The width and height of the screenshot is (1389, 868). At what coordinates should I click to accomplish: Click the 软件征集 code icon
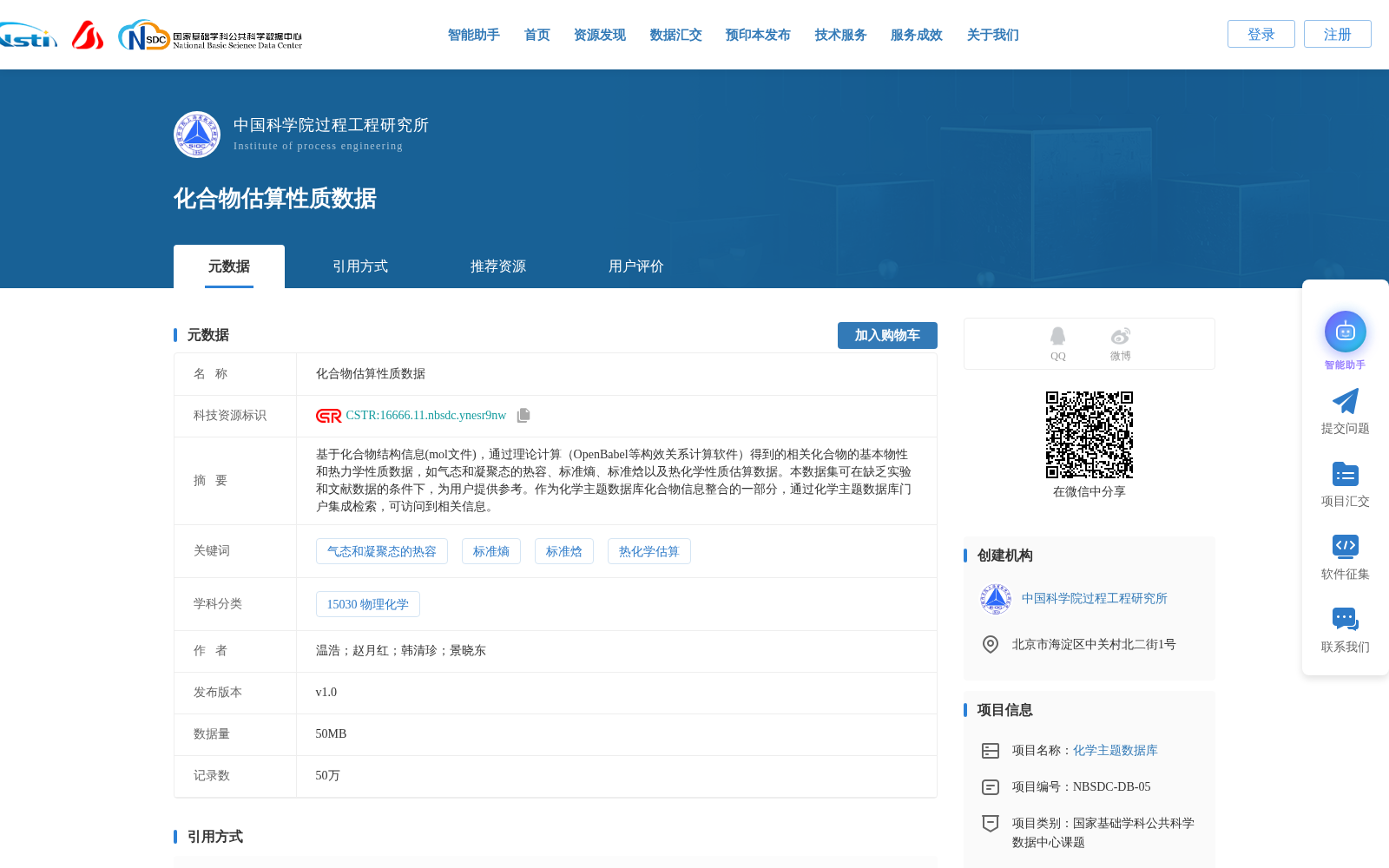(1345, 546)
